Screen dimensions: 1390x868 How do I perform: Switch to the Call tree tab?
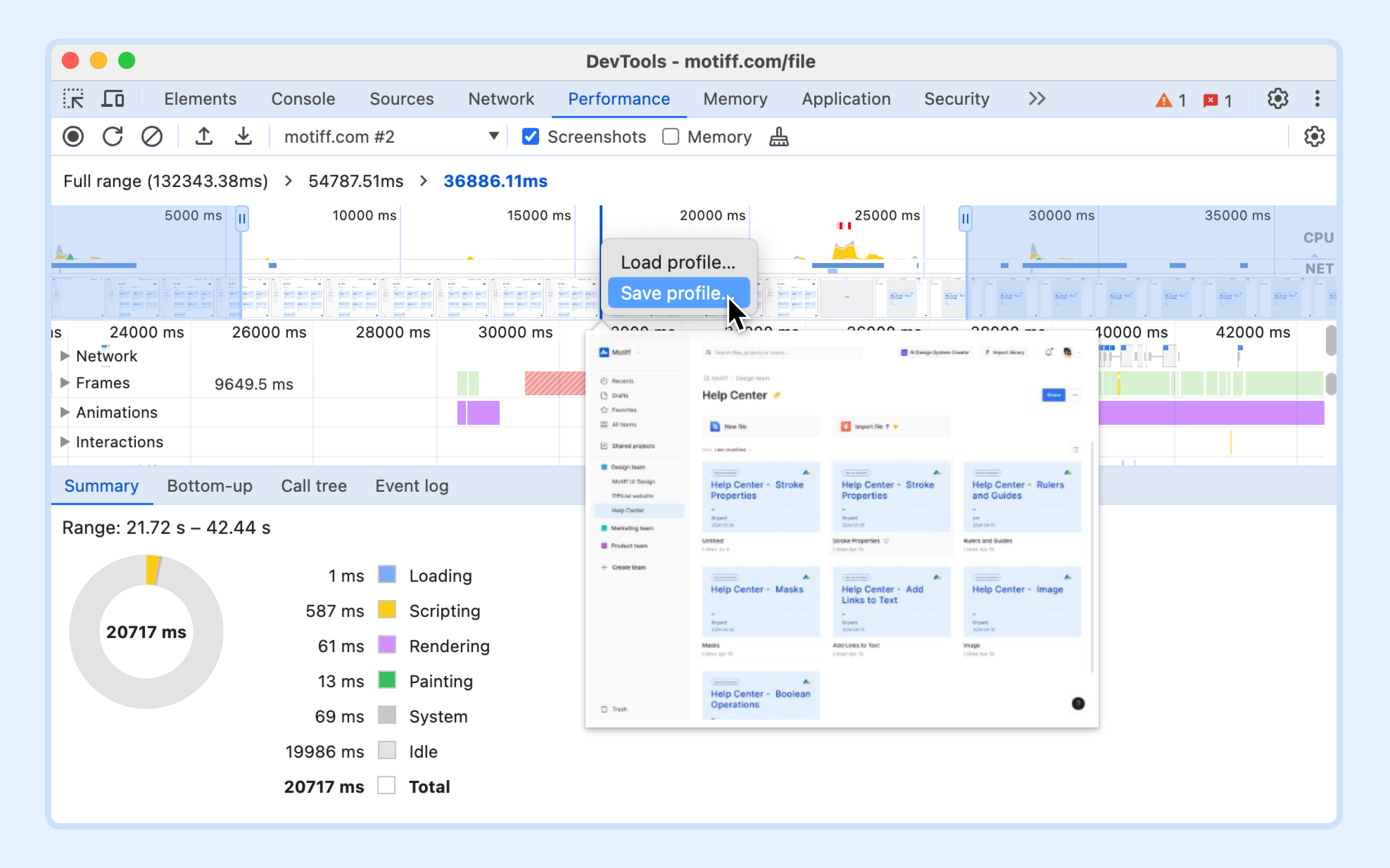pos(313,486)
